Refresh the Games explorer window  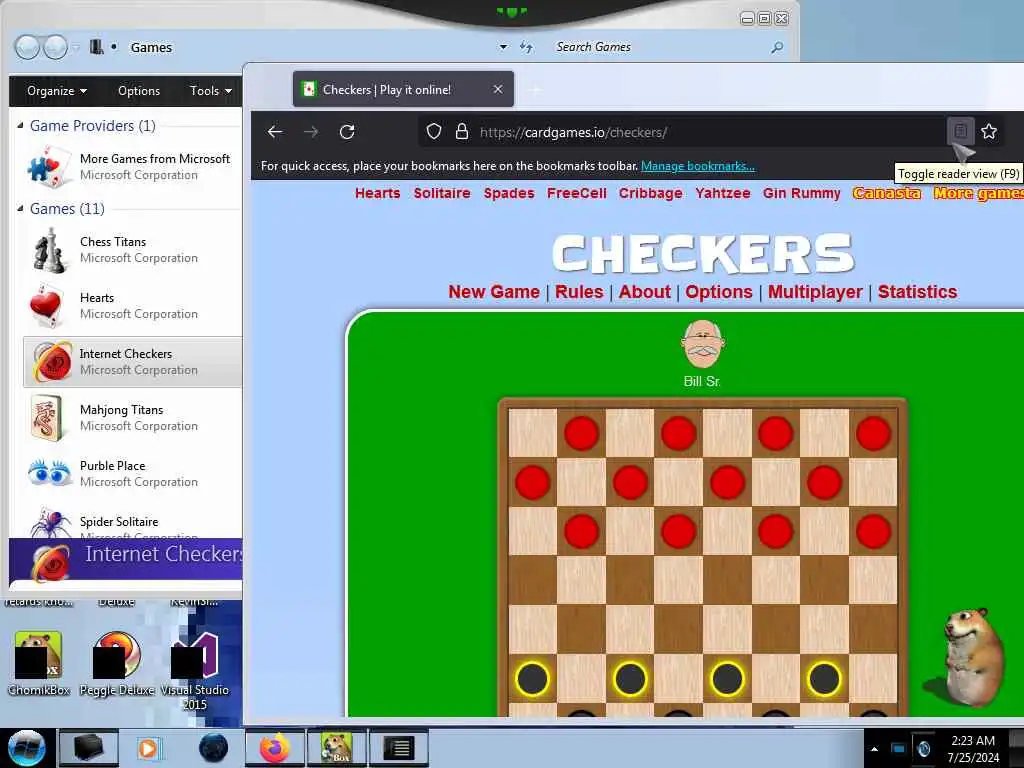(x=526, y=47)
